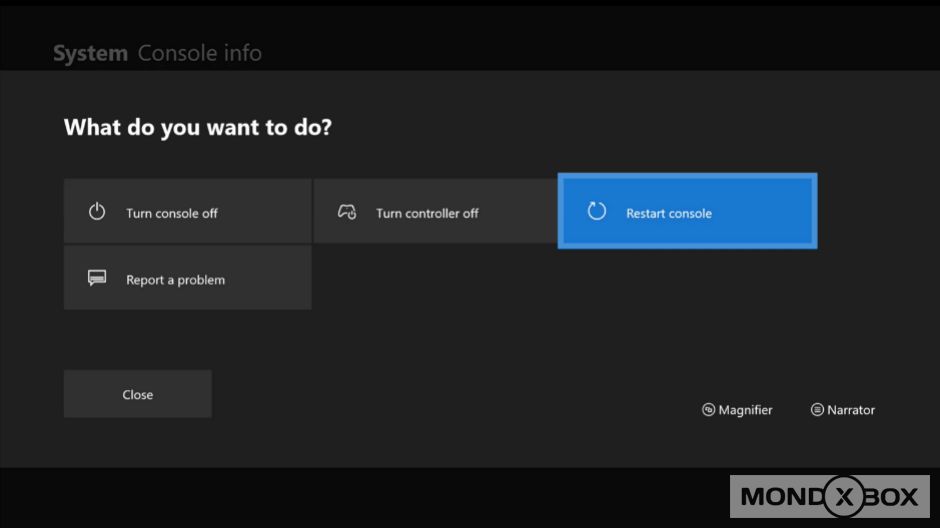The width and height of the screenshot is (940, 528).
Task: Click the circular arrow restart icon
Action: tap(597, 211)
